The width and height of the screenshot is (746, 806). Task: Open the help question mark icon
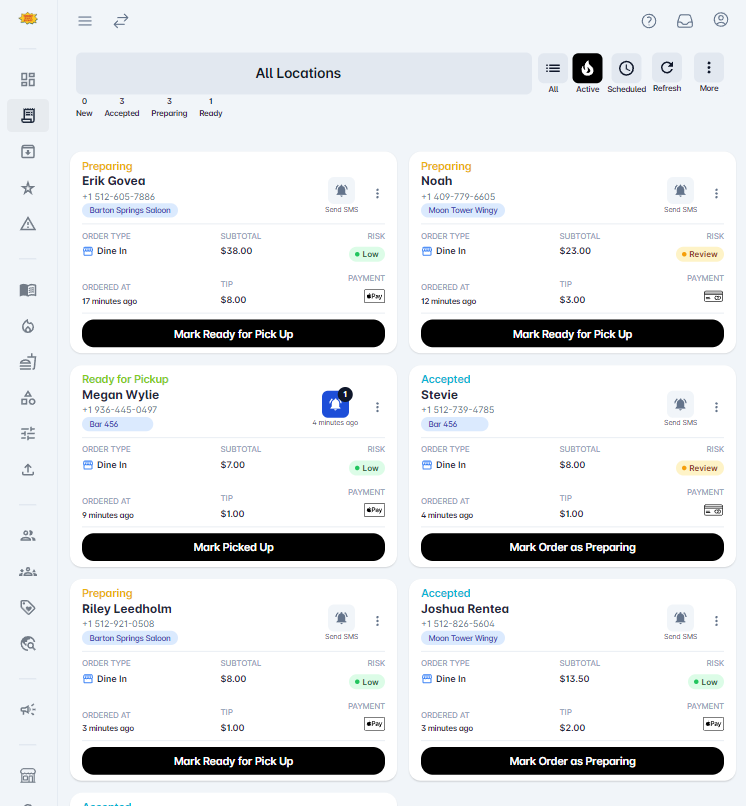point(648,20)
